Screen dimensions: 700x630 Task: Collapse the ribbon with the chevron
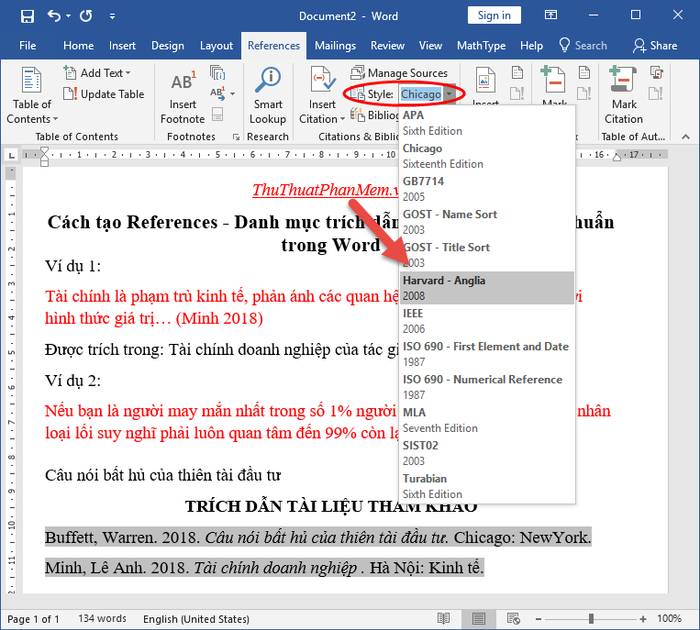(686, 137)
